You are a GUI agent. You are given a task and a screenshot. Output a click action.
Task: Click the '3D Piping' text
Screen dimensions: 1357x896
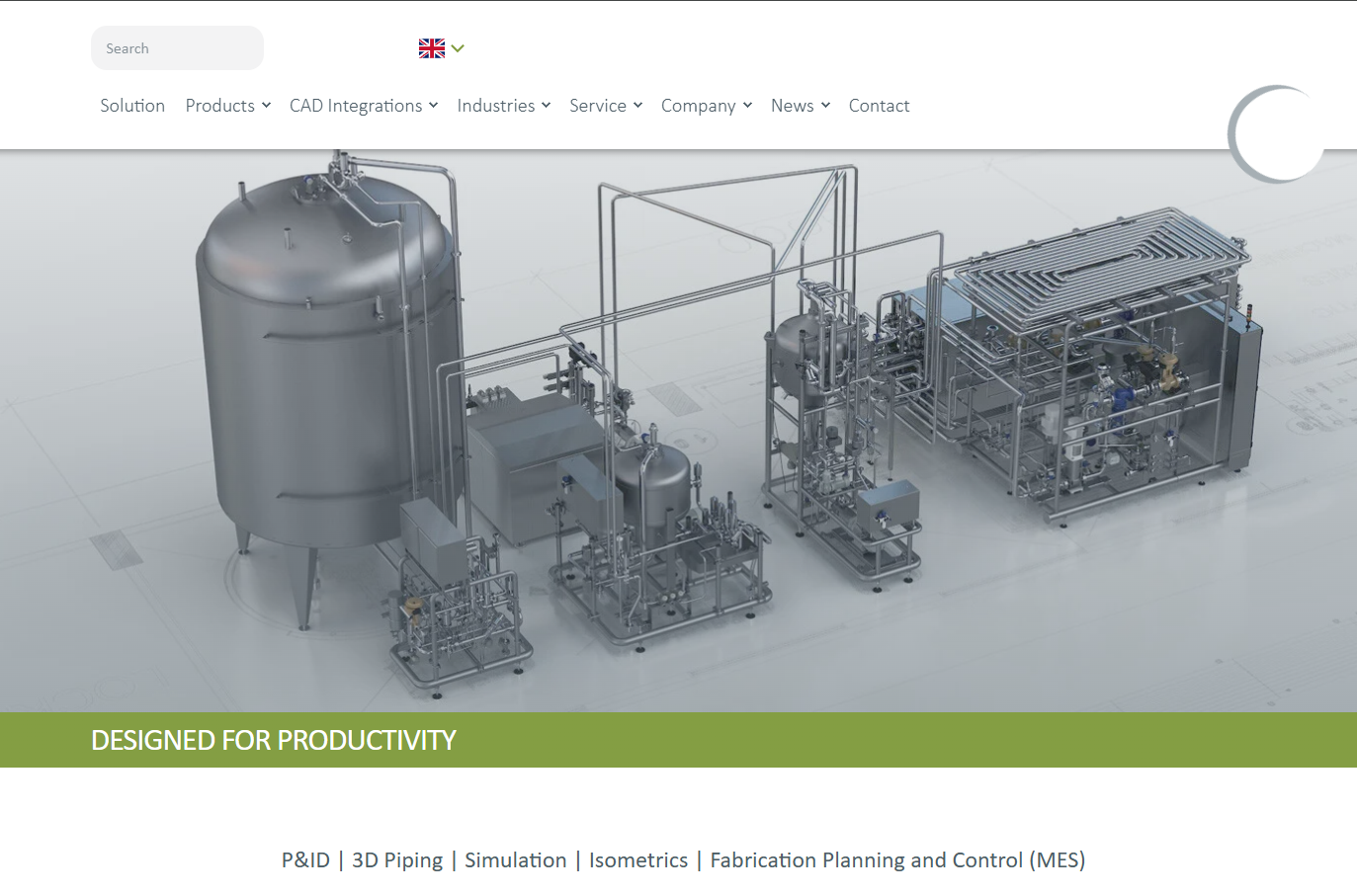pyautogui.click(x=397, y=860)
